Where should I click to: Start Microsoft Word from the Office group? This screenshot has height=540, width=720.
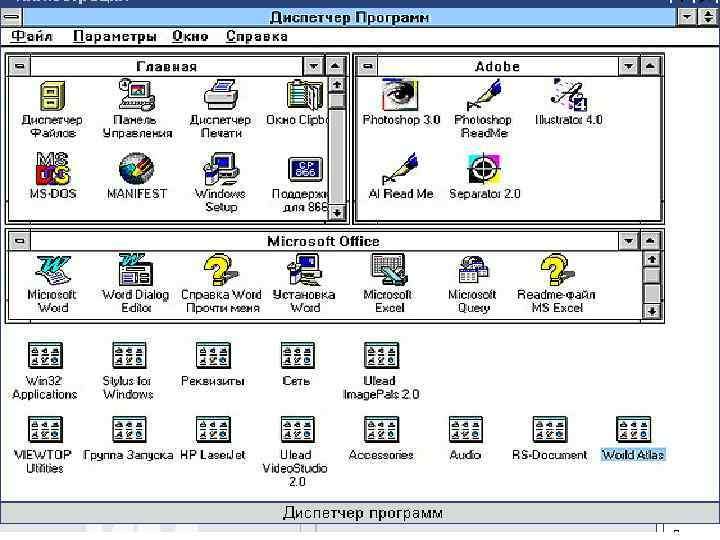(x=53, y=270)
